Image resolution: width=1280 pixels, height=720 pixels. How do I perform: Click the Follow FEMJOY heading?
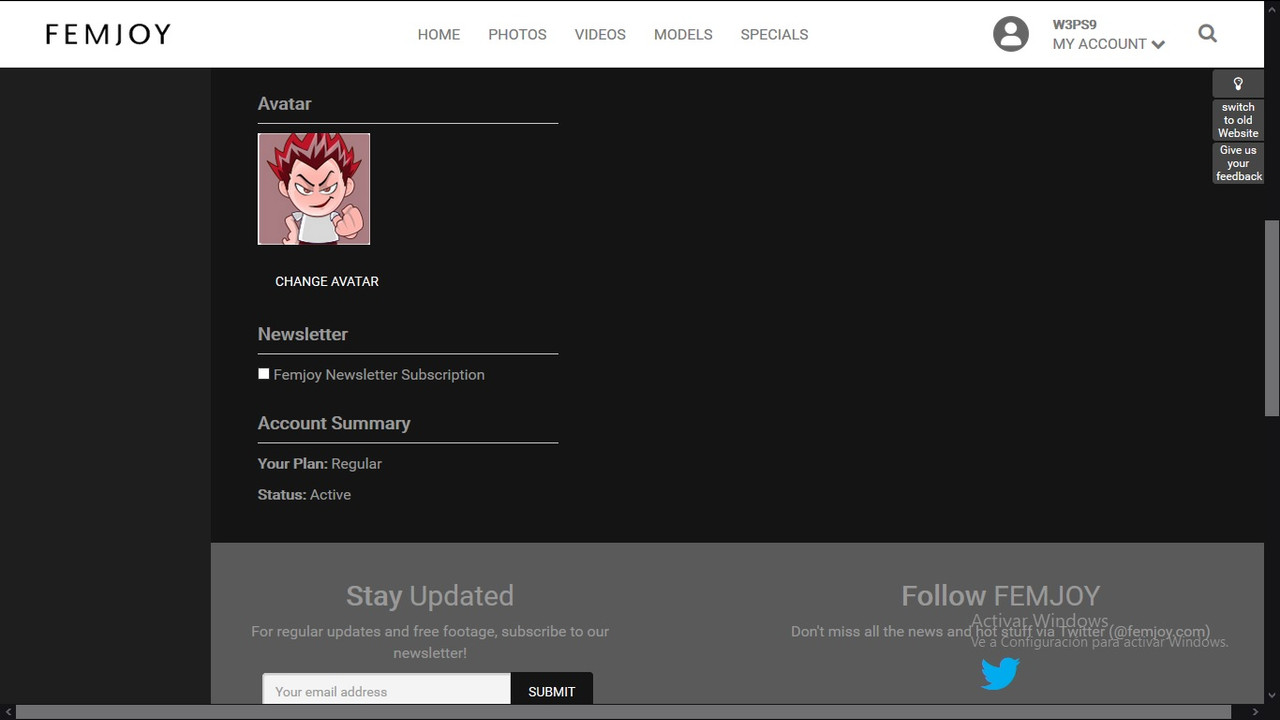pos(1000,596)
